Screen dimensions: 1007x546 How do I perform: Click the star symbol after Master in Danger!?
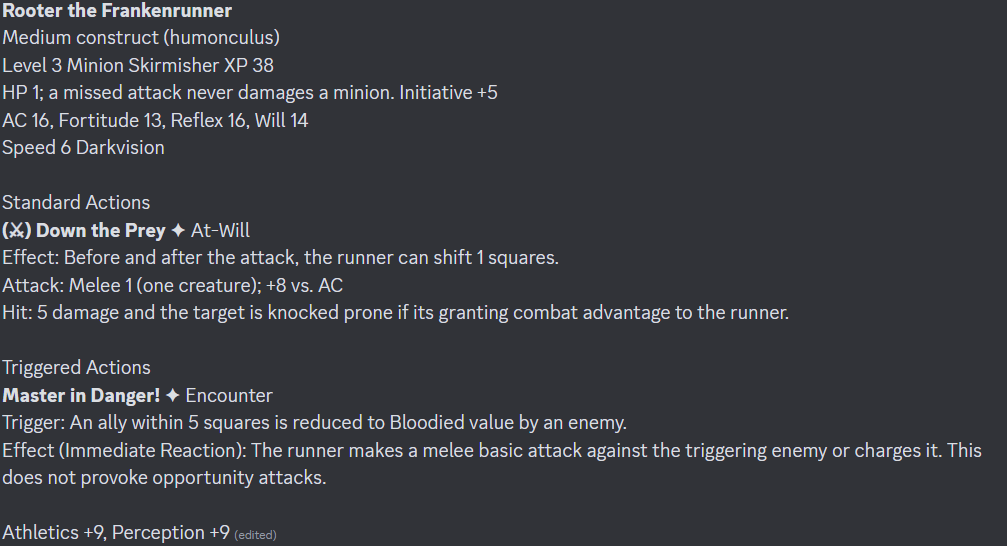tap(172, 396)
